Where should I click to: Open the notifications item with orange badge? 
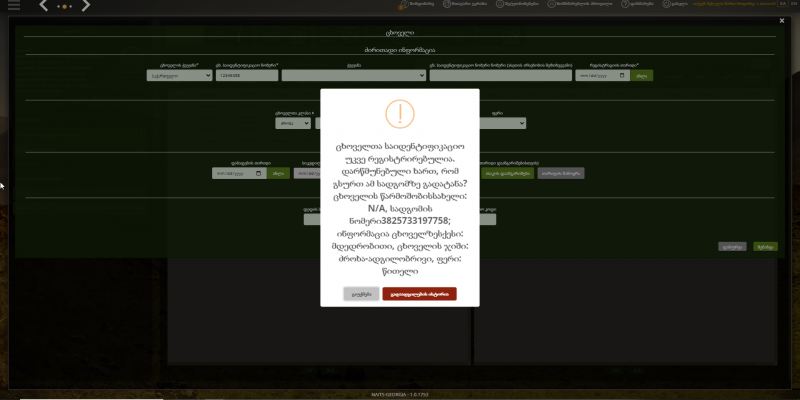coord(416,4)
